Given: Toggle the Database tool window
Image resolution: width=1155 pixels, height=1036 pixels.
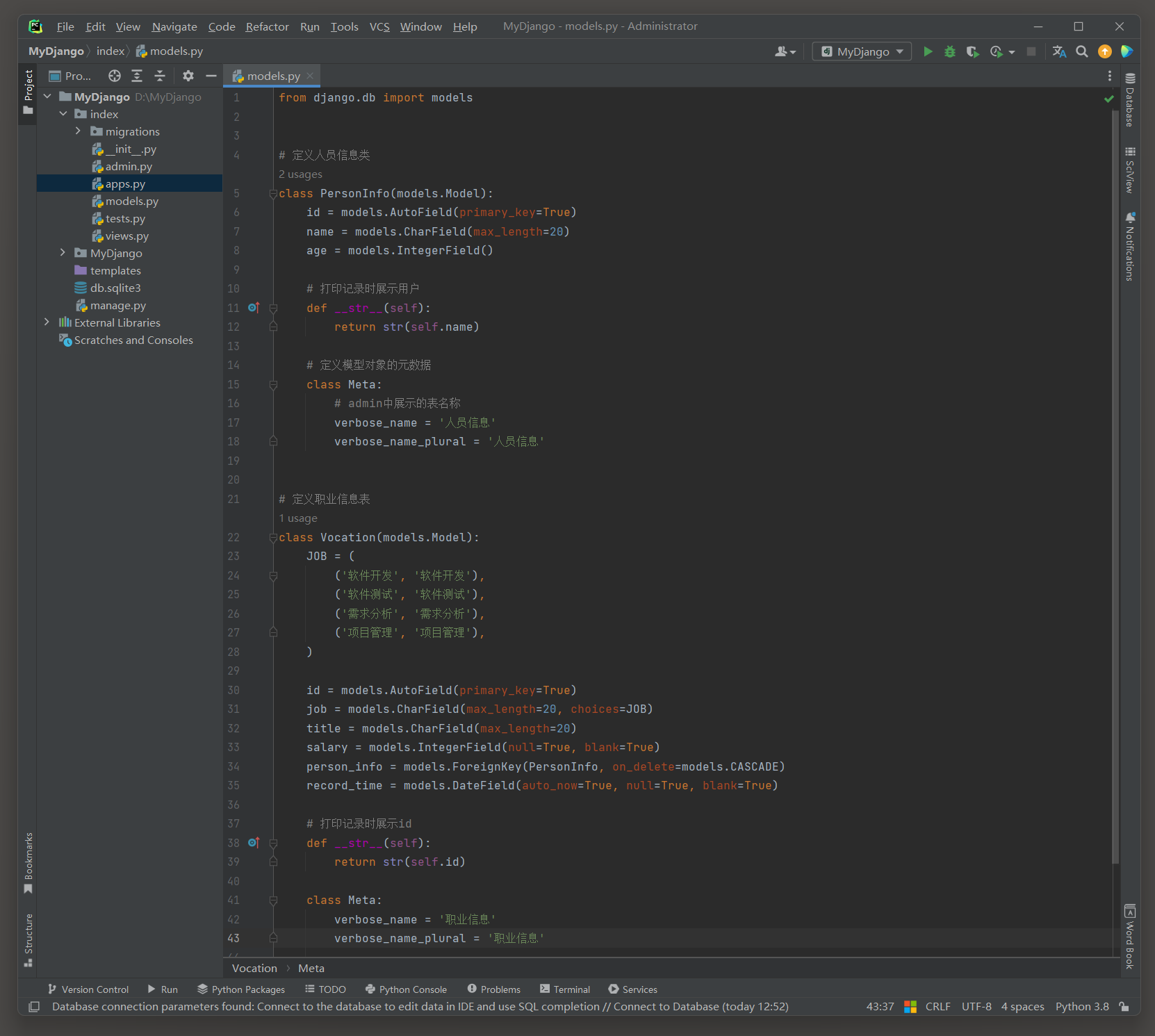Looking at the screenshot, I should point(1130,99).
